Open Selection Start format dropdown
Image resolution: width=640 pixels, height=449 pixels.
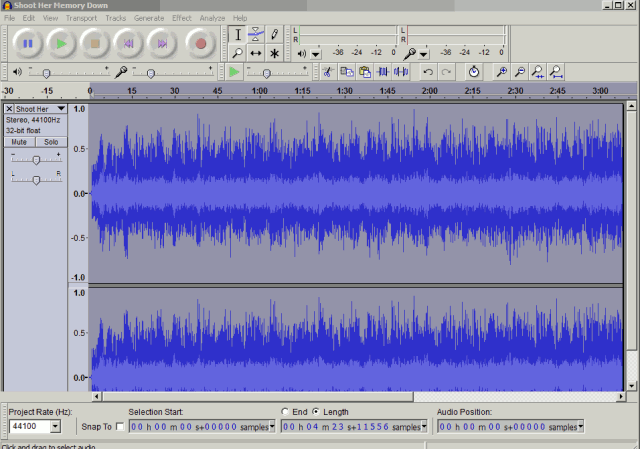pyautogui.click(x=272, y=427)
